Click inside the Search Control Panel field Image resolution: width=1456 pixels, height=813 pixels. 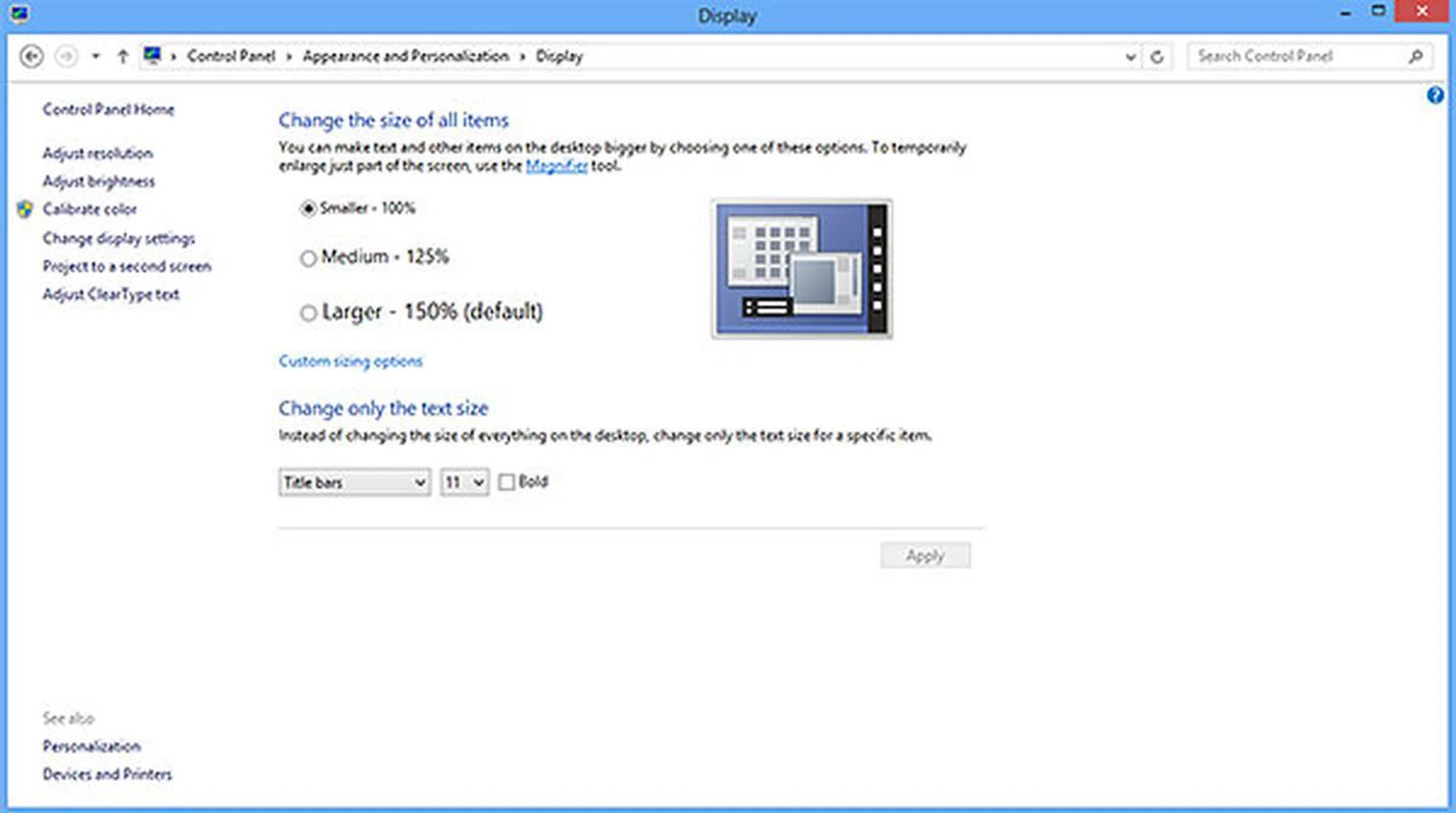(x=1289, y=55)
